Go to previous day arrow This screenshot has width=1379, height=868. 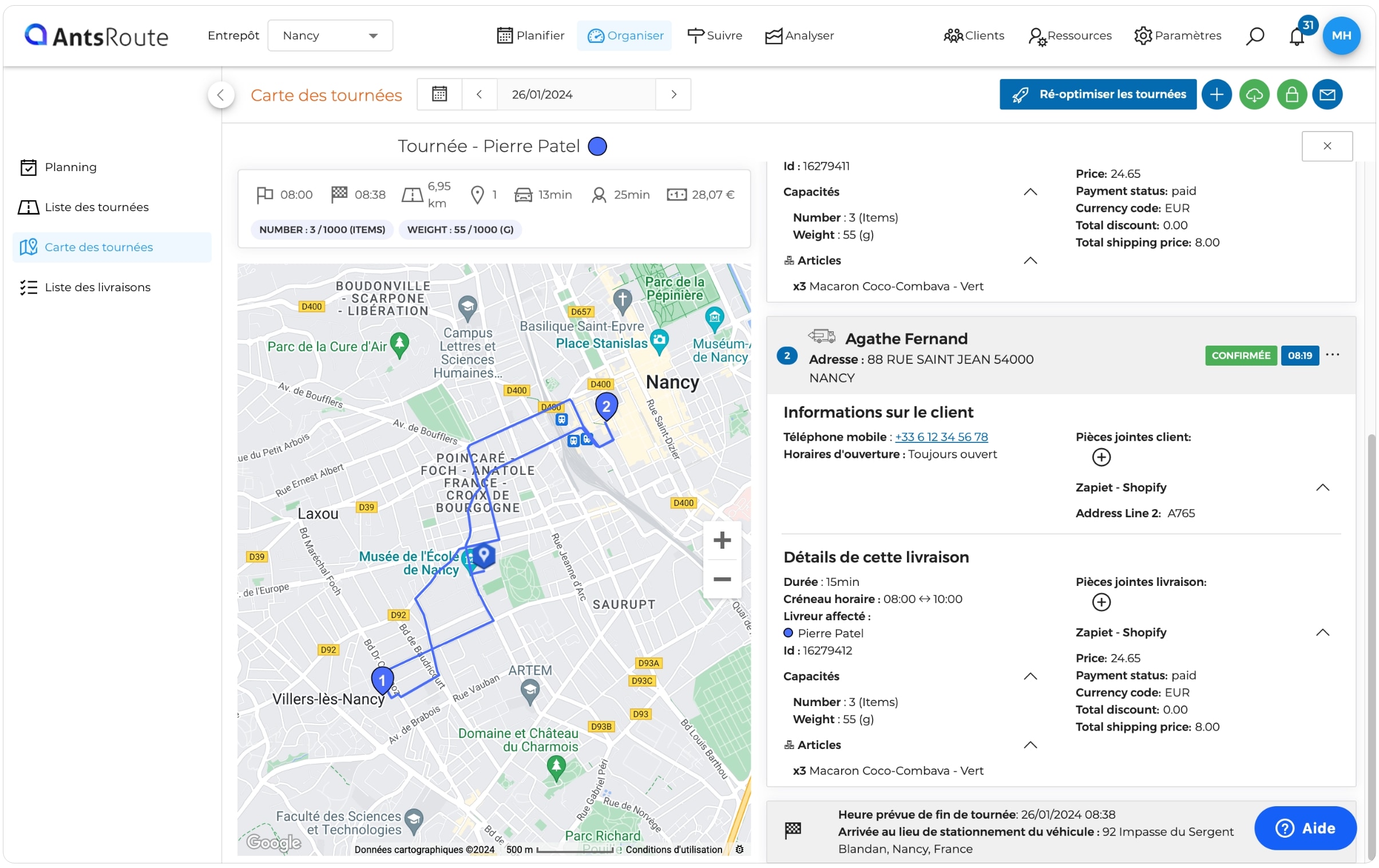click(479, 94)
